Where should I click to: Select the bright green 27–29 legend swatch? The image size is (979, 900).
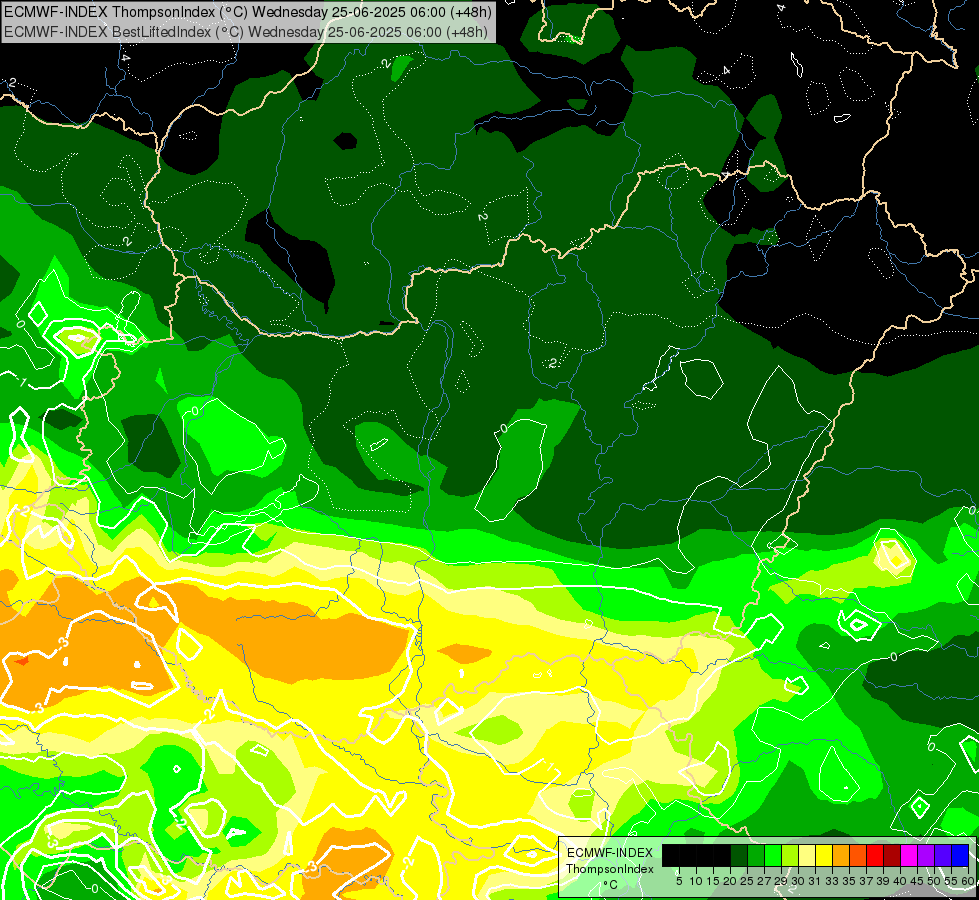coord(773,855)
